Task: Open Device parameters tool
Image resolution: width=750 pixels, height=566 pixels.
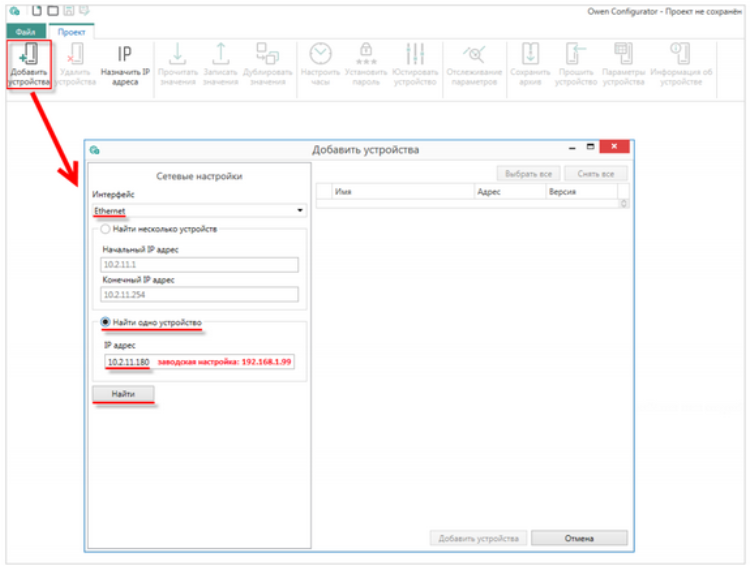Action: point(623,64)
